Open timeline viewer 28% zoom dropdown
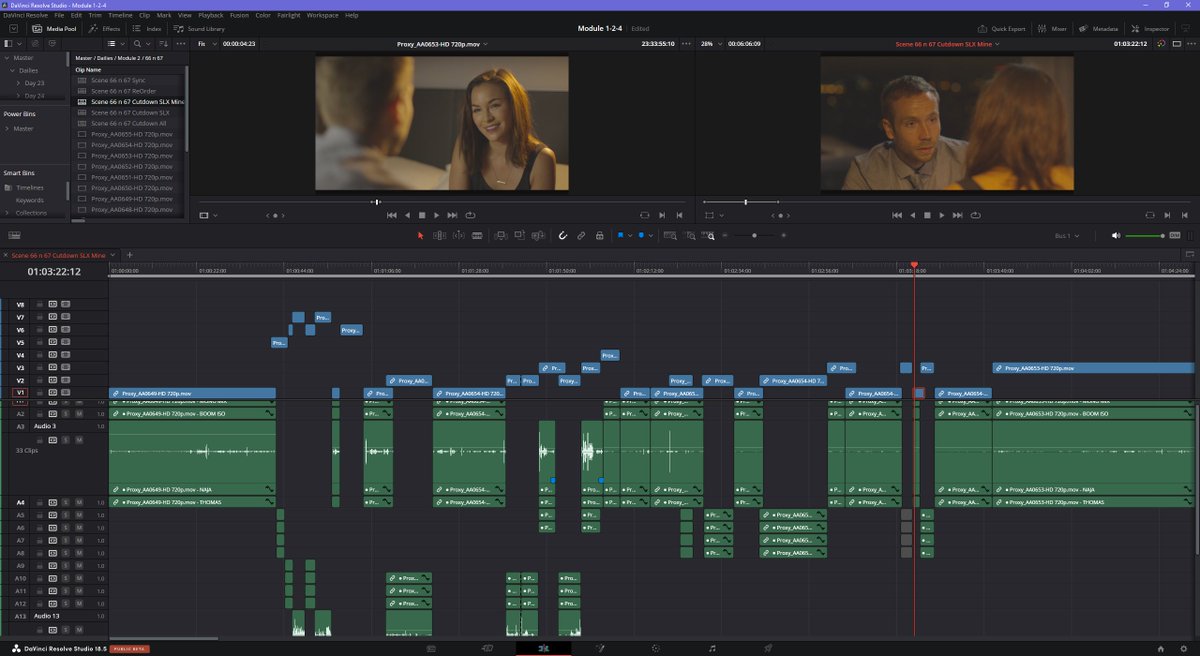The image size is (1200, 656). [x=709, y=44]
